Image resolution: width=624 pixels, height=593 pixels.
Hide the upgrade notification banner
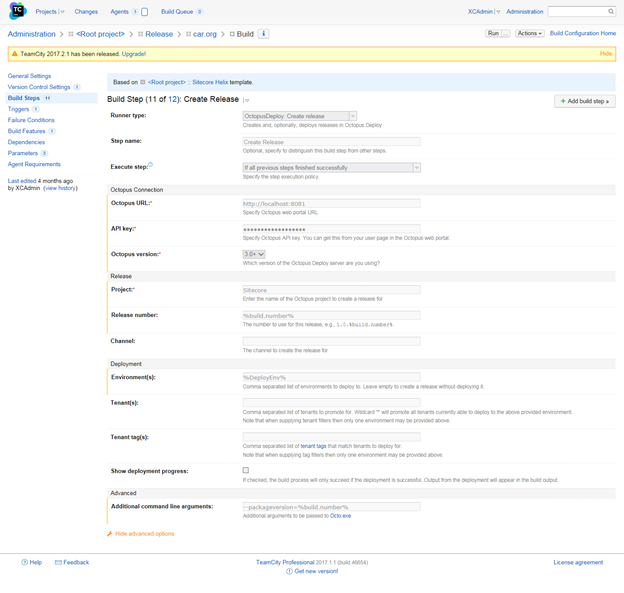tap(606, 54)
